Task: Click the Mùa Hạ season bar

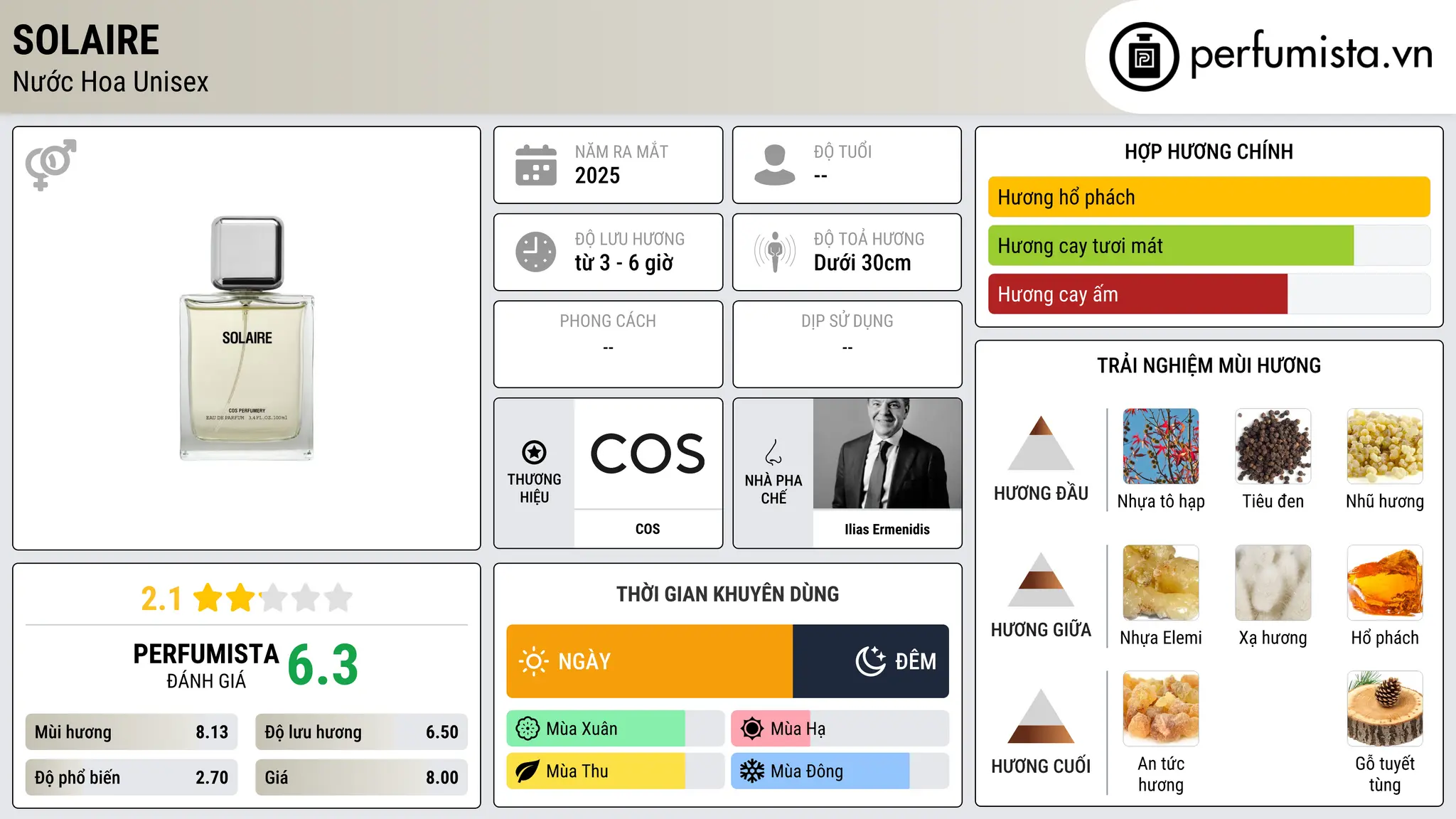Action: click(x=840, y=729)
